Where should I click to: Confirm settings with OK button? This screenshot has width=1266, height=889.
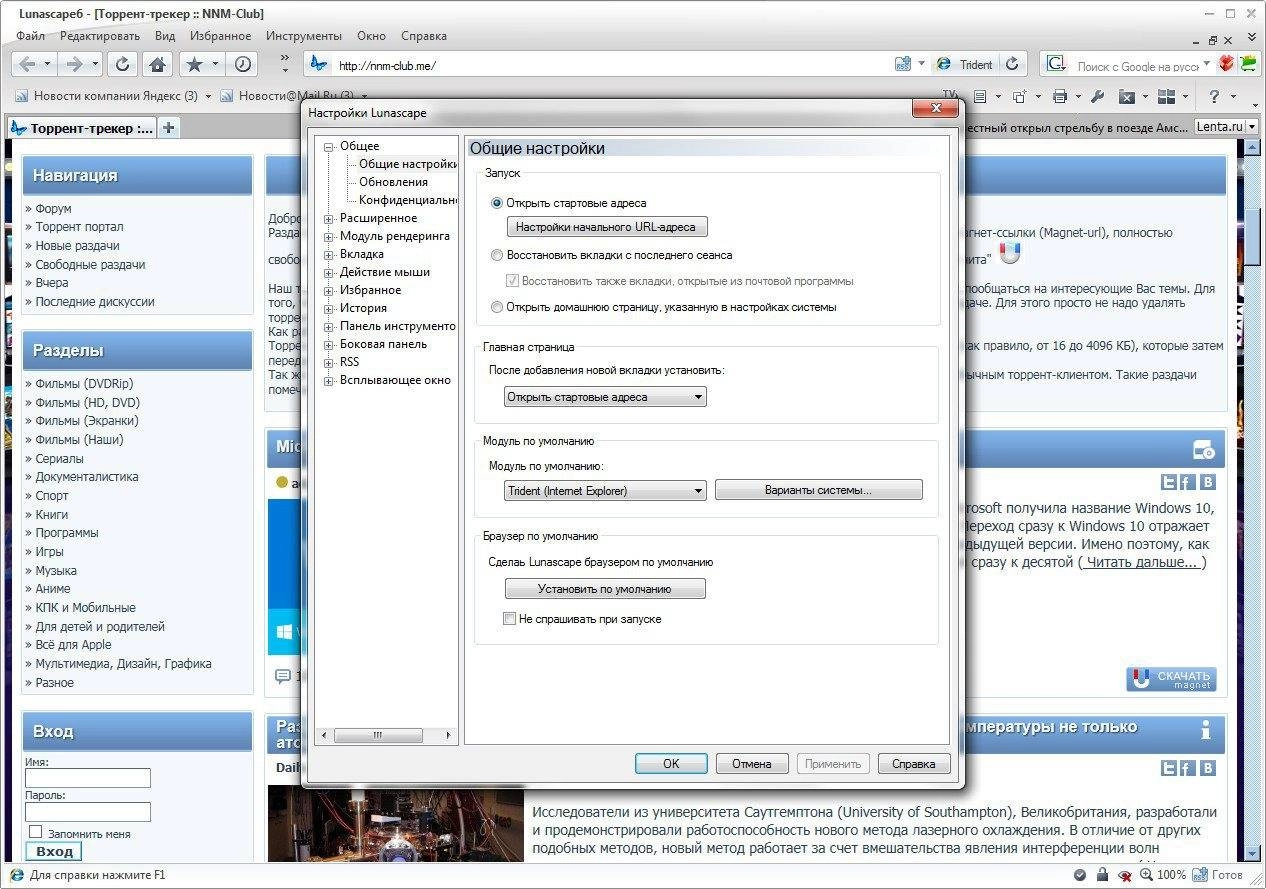(671, 763)
